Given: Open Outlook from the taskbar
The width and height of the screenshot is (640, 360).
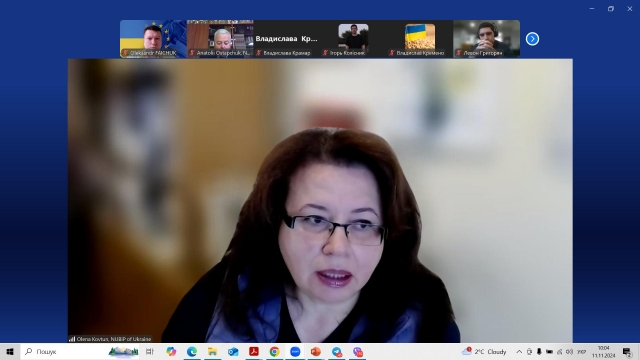Looking at the screenshot, I should click(x=233, y=351).
